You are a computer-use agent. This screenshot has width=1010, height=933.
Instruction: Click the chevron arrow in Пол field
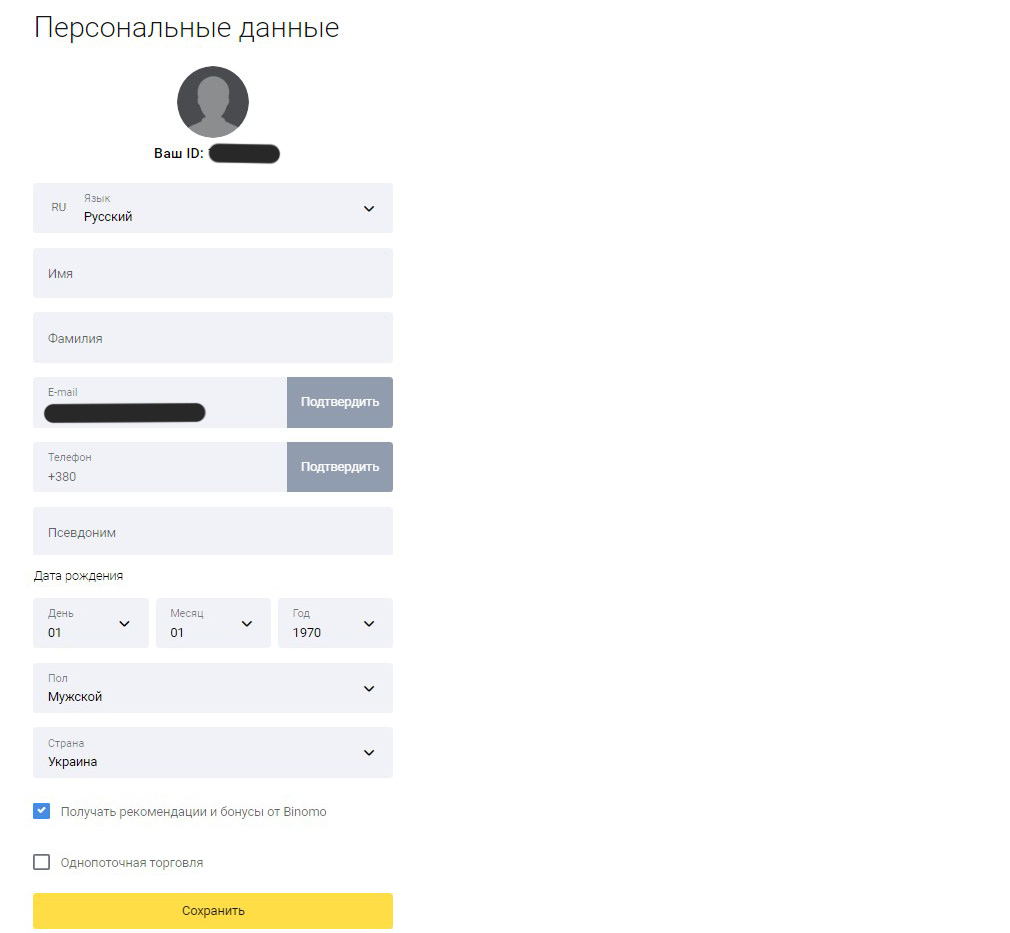click(369, 689)
